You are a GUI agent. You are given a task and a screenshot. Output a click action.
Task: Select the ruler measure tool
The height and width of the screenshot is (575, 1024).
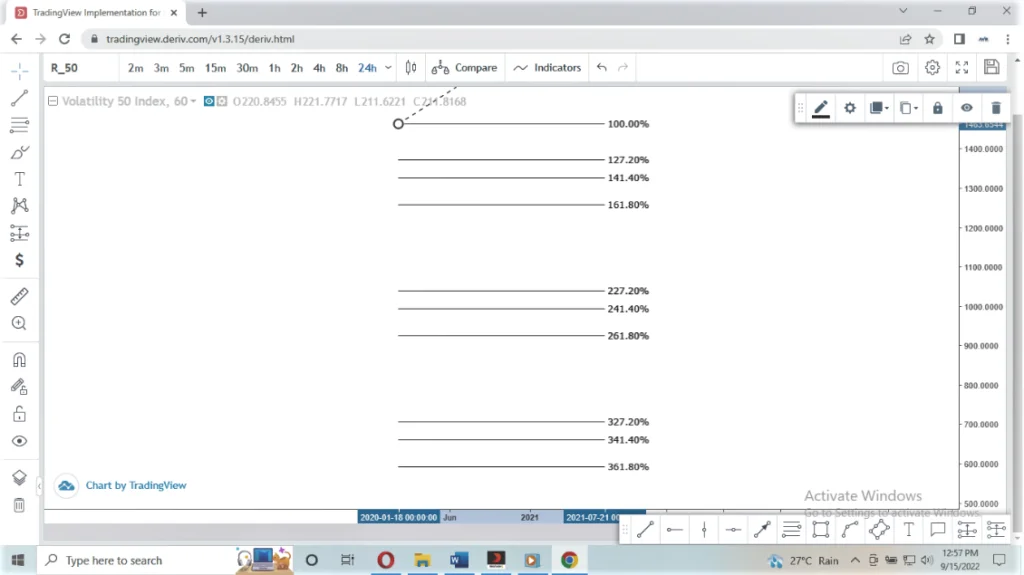tap(20, 297)
